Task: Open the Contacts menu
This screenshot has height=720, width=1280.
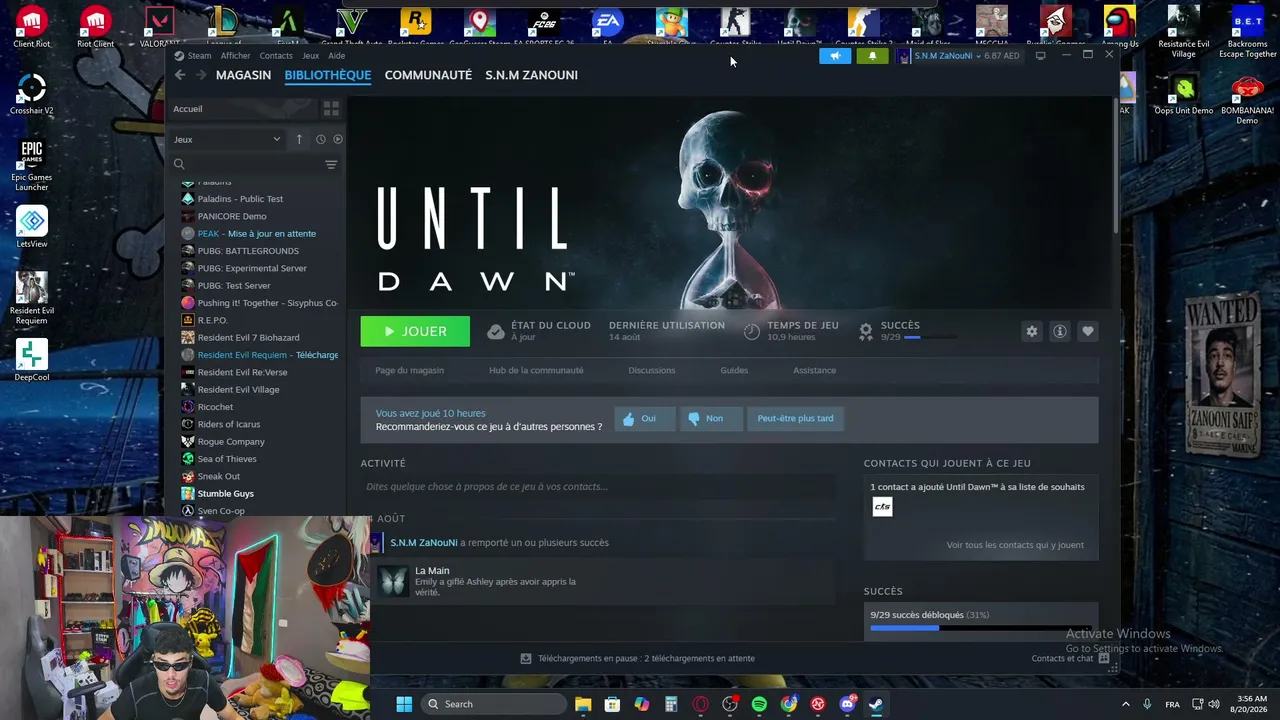Action: coord(276,56)
